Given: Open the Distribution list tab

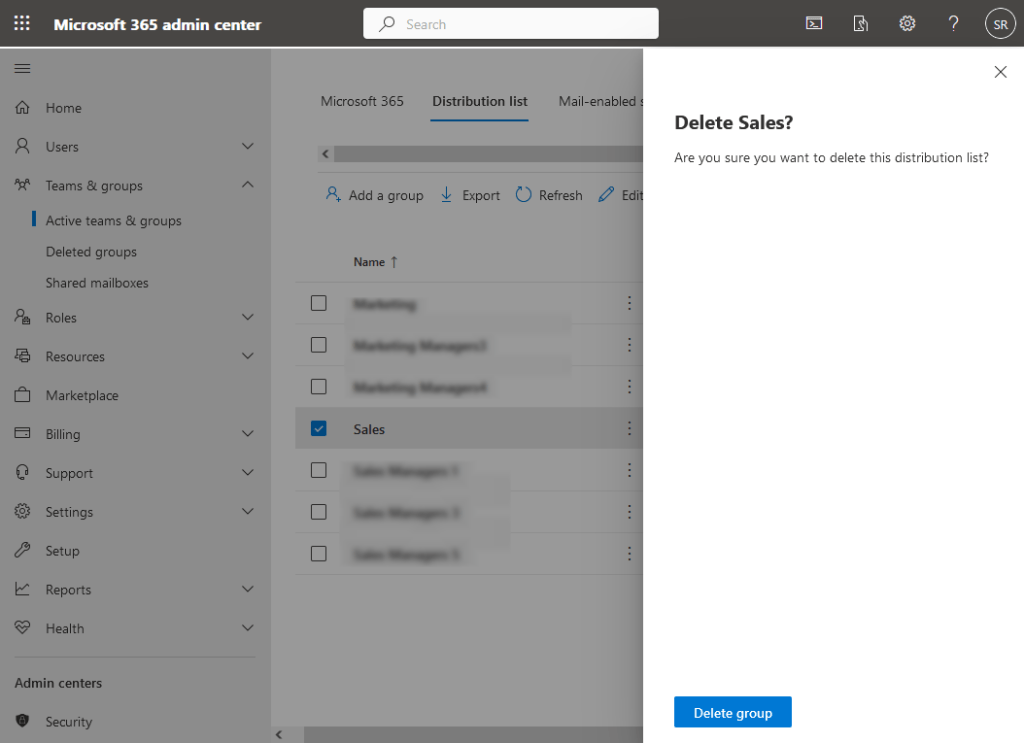Looking at the screenshot, I should tap(479, 101).
